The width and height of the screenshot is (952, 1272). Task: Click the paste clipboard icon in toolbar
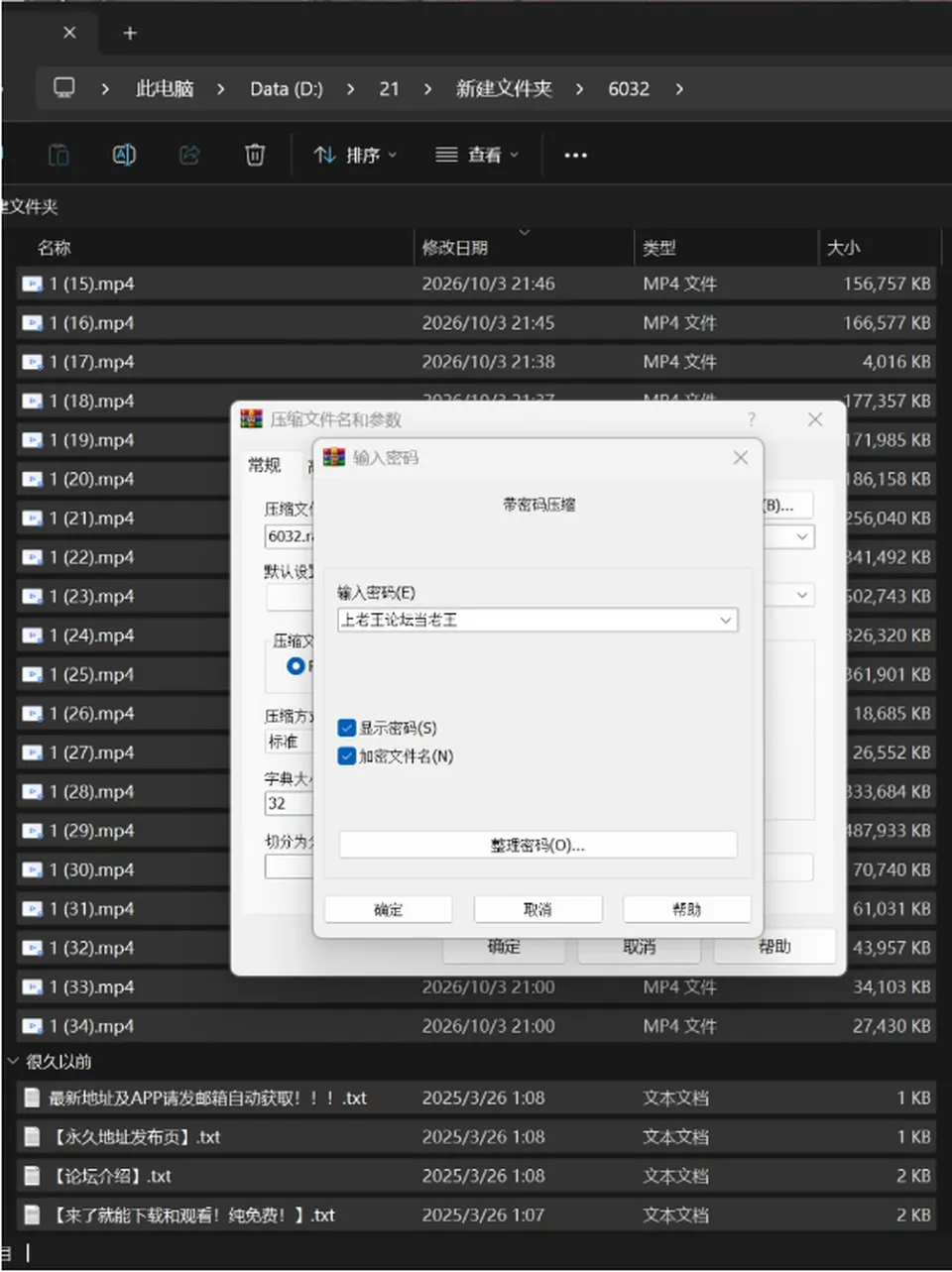coord(59,155)
